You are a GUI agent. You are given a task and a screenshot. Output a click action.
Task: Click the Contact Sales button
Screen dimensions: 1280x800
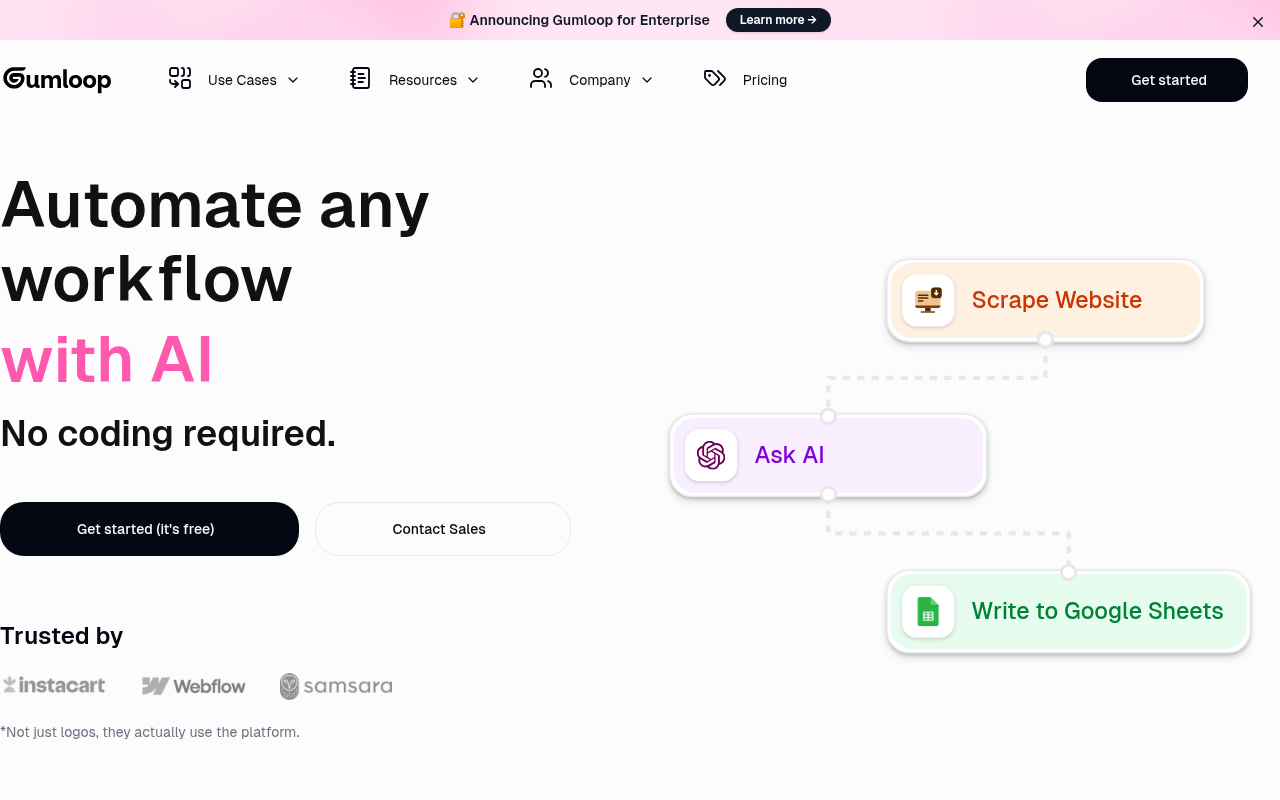coord(441,529)
